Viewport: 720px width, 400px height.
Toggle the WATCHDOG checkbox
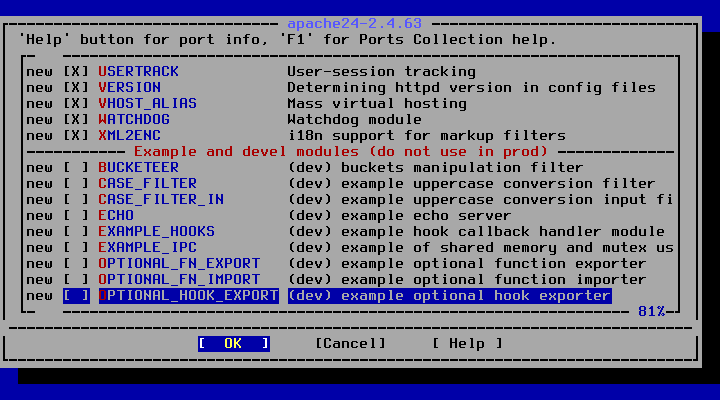[x=76, y=120]
